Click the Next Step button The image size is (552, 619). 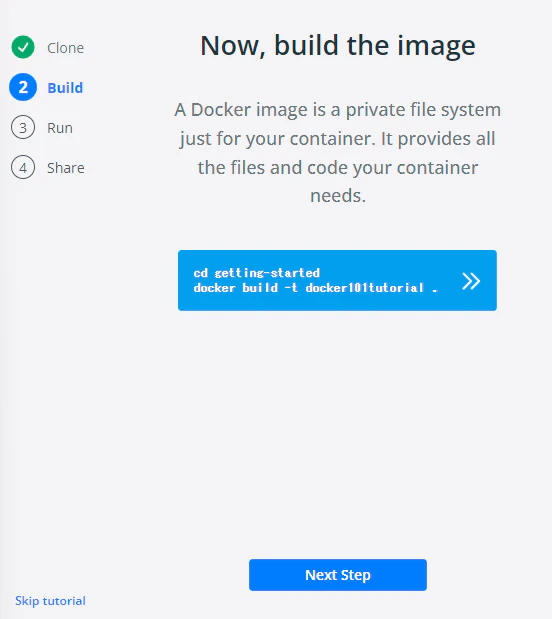[x=338, y=575]
